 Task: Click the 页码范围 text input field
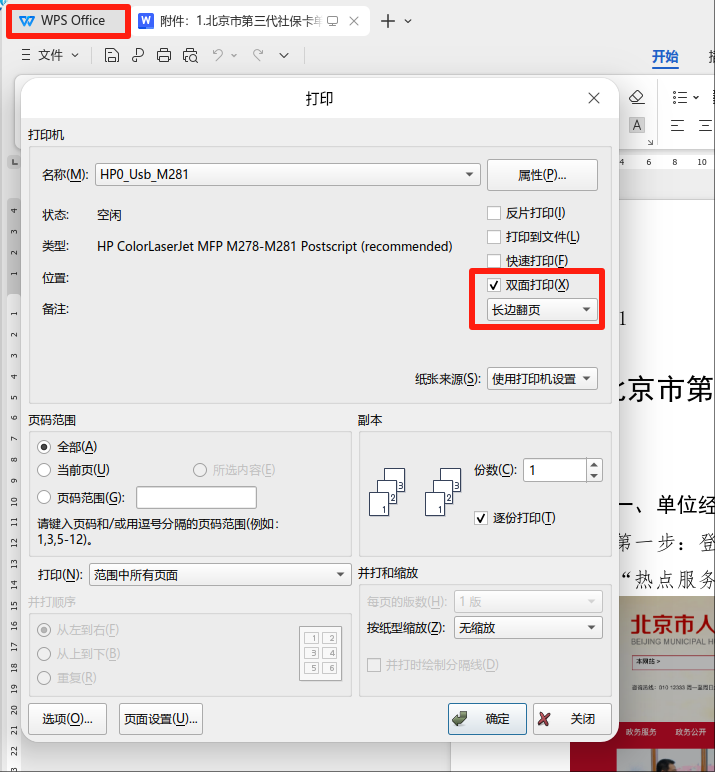[x=196, y=497]
